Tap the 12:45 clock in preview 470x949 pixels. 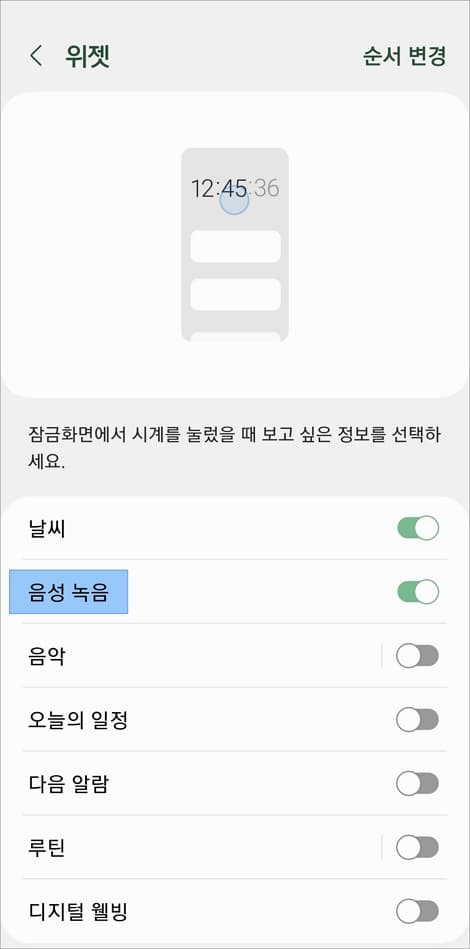[219, 189]
